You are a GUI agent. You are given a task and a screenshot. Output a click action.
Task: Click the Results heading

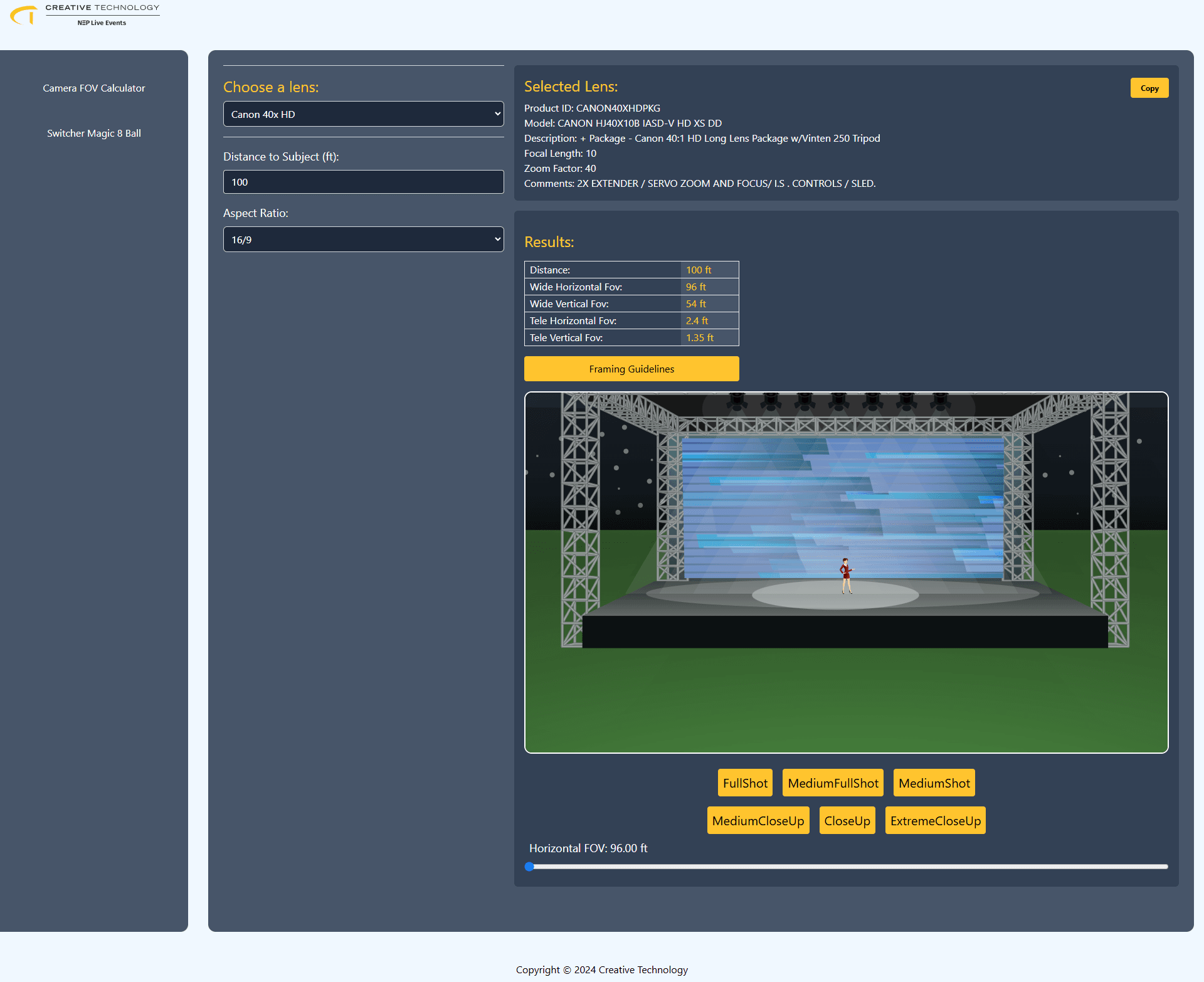click(x=549, y=242)
